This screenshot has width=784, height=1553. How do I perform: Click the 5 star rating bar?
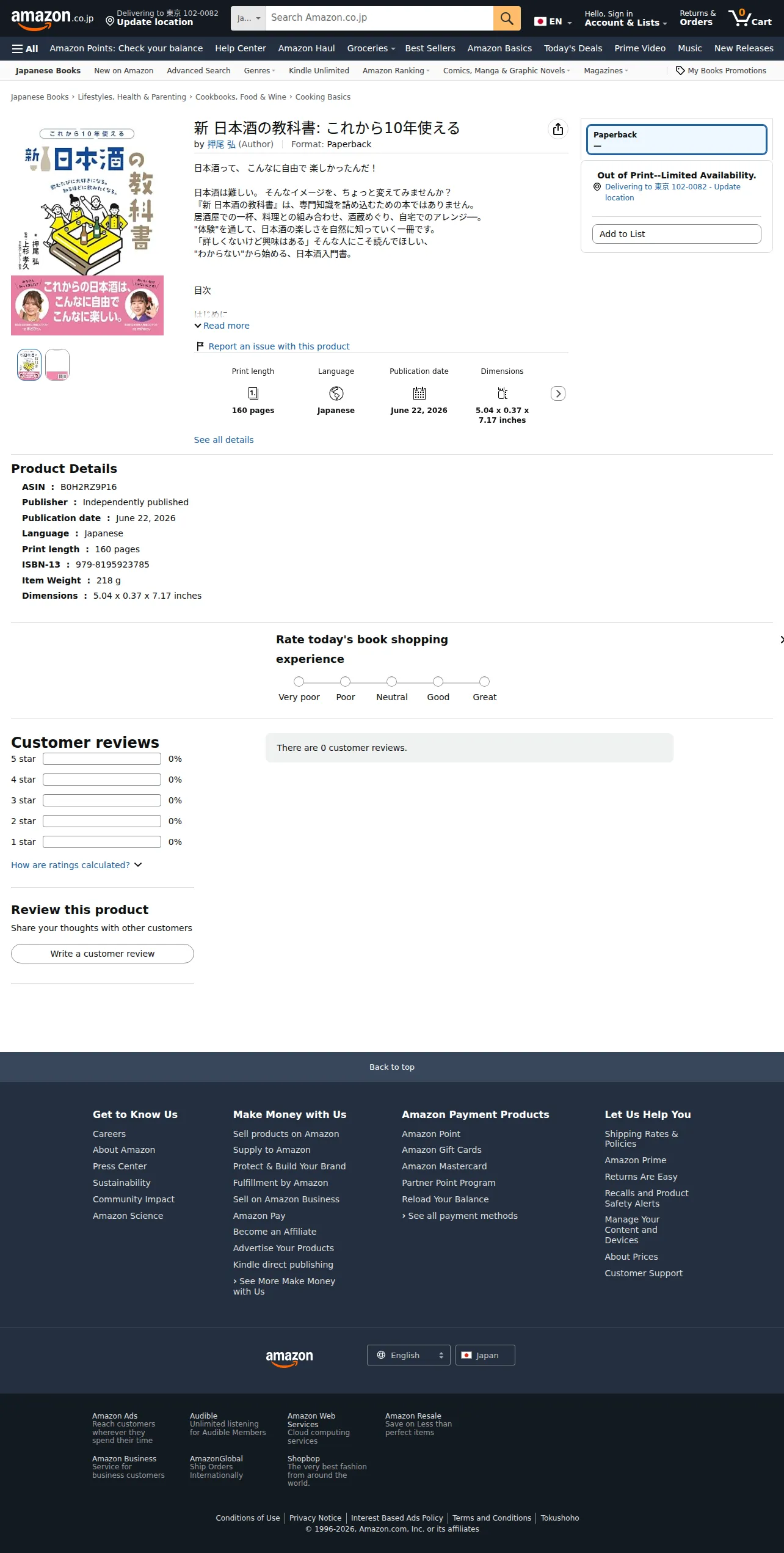click(102, 759)
